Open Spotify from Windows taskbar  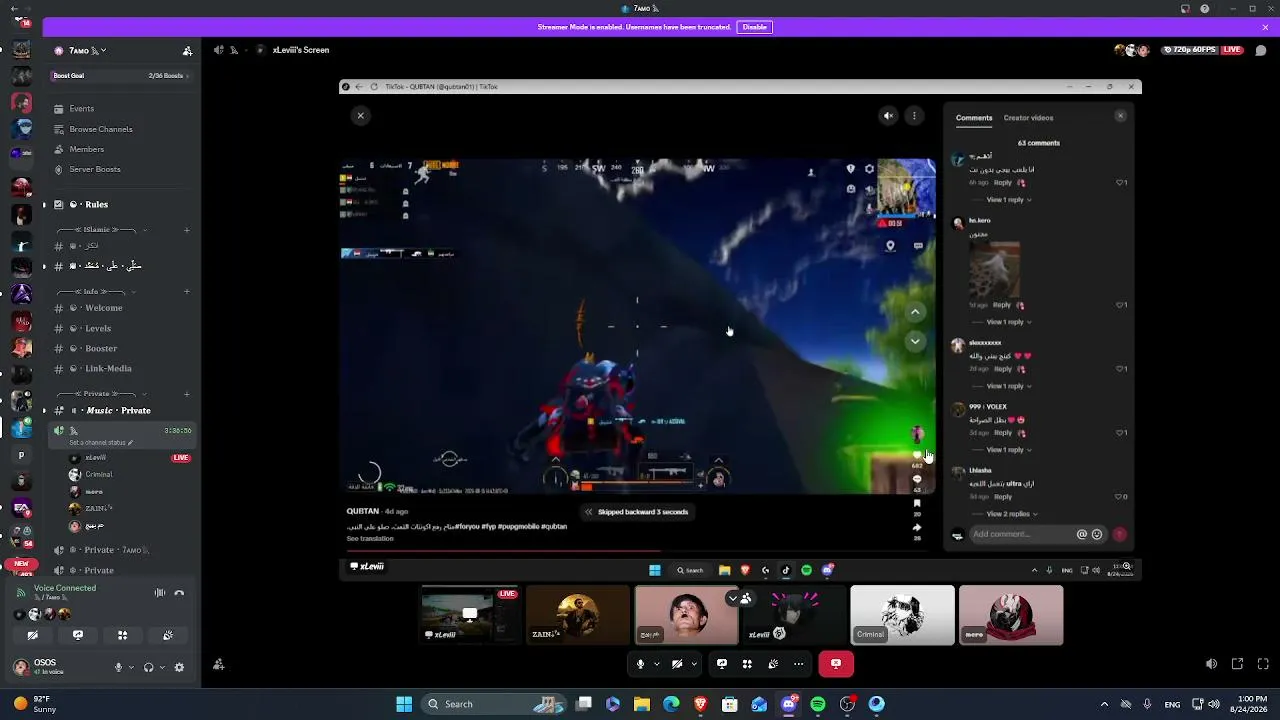(x=818, y=704)
